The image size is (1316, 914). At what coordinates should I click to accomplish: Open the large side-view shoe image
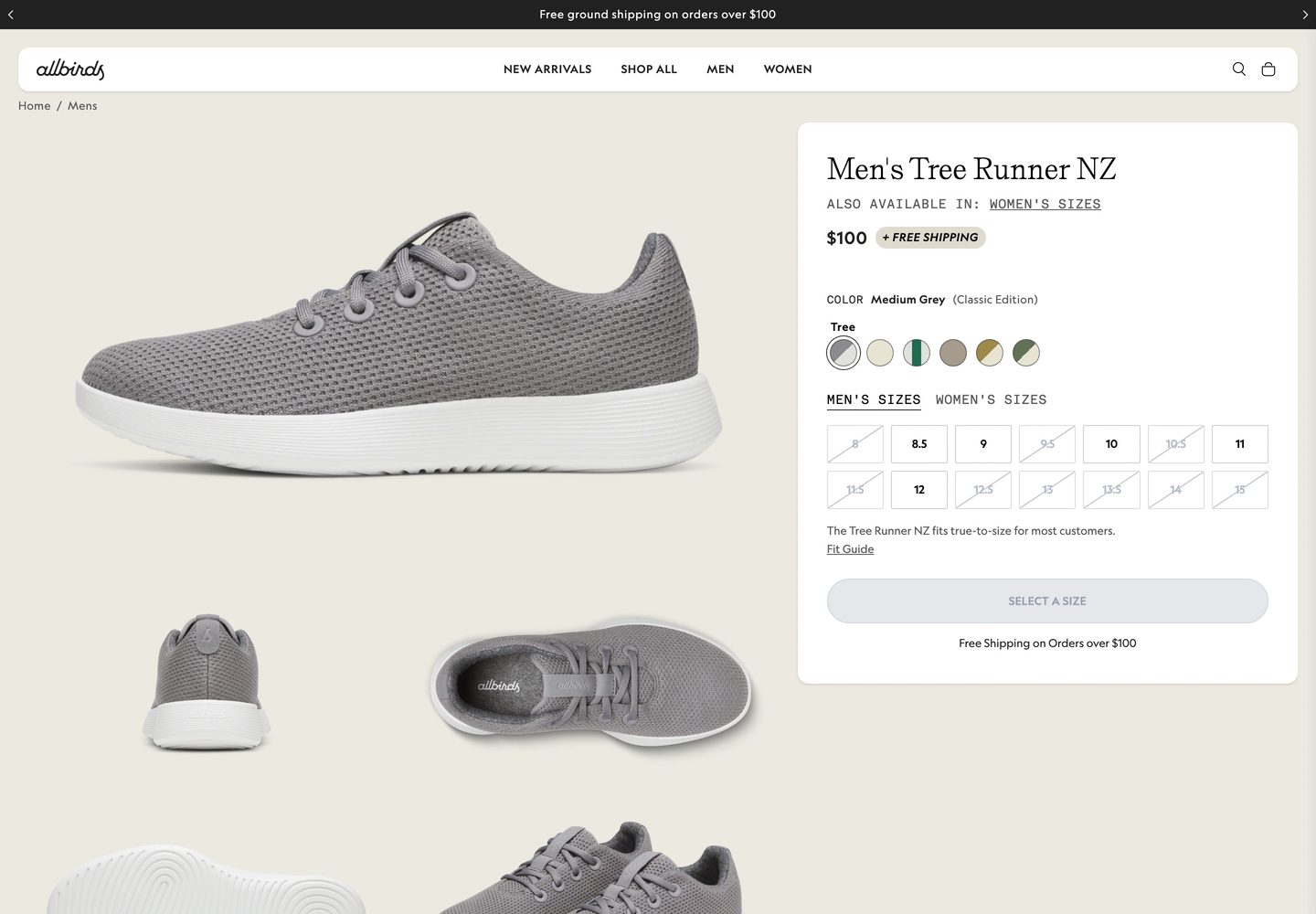[398, 344]
